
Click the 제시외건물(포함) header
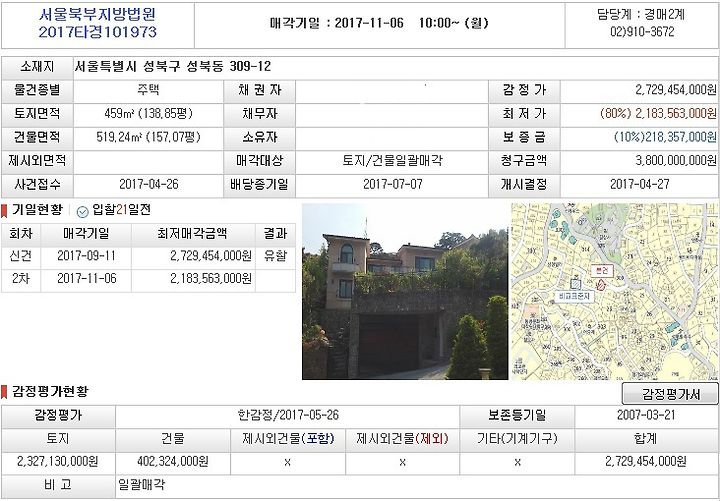point(288,439)
